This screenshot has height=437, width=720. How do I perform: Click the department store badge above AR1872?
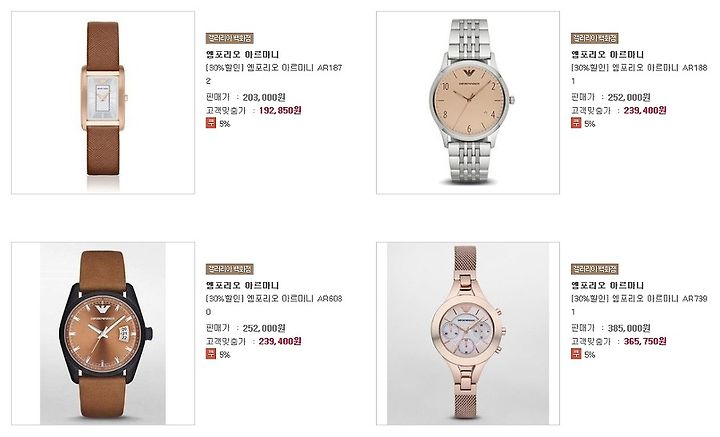pyautogui.click(x=230, y=38)
